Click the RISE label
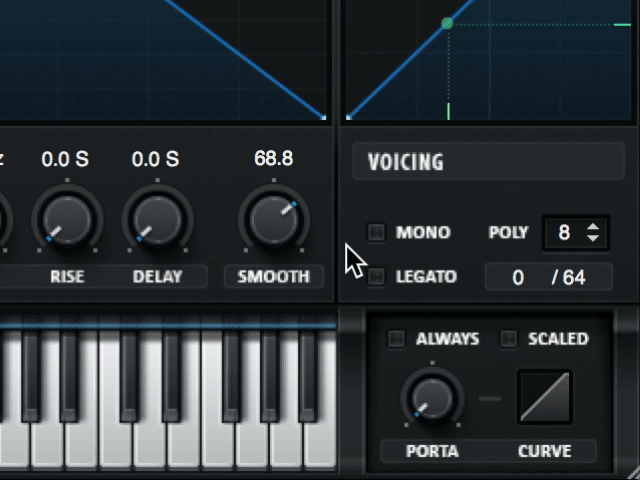The image size is (640, 480). pyautogui.click(x=67, y=277)
